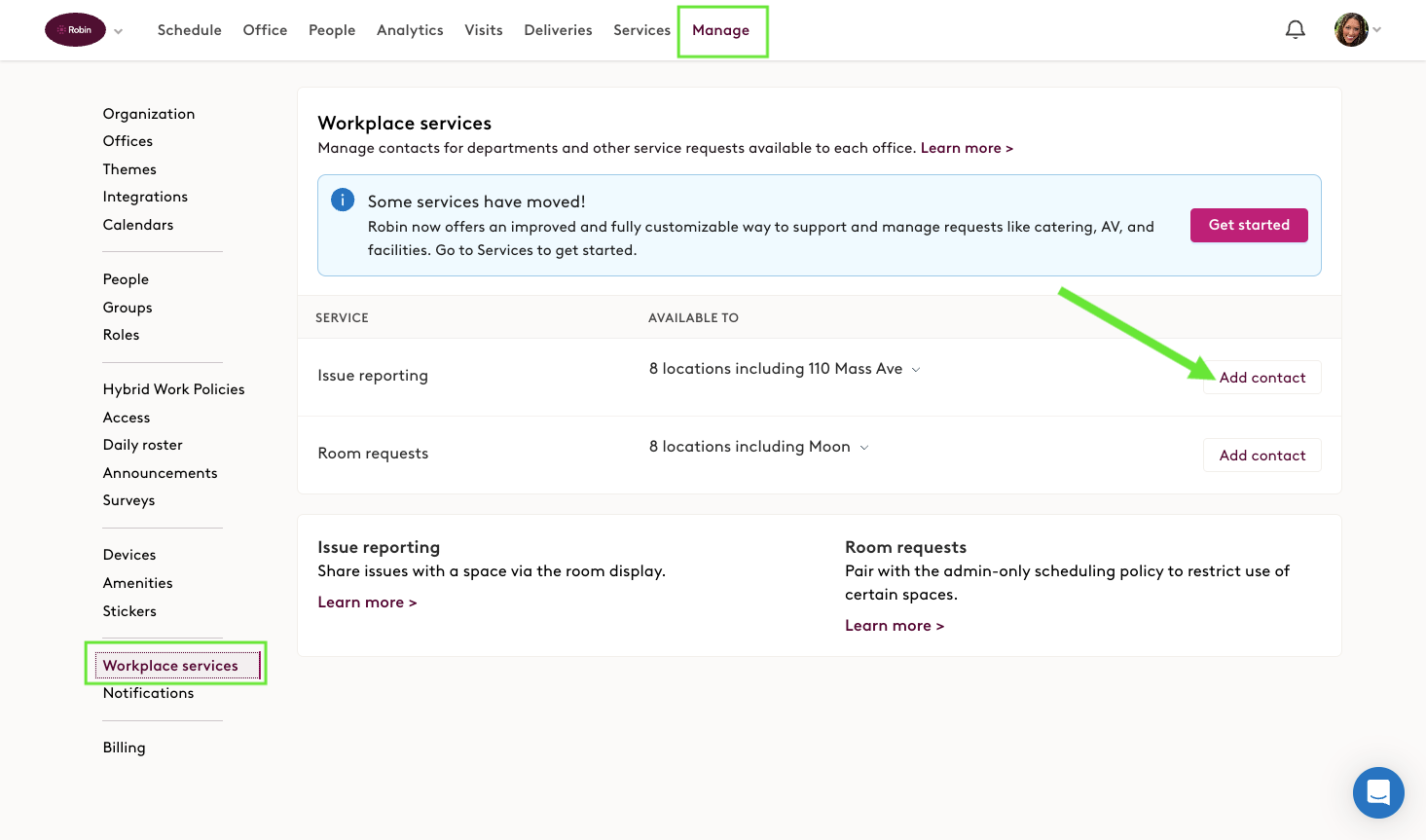Select the Manage tab

point(720,30)
